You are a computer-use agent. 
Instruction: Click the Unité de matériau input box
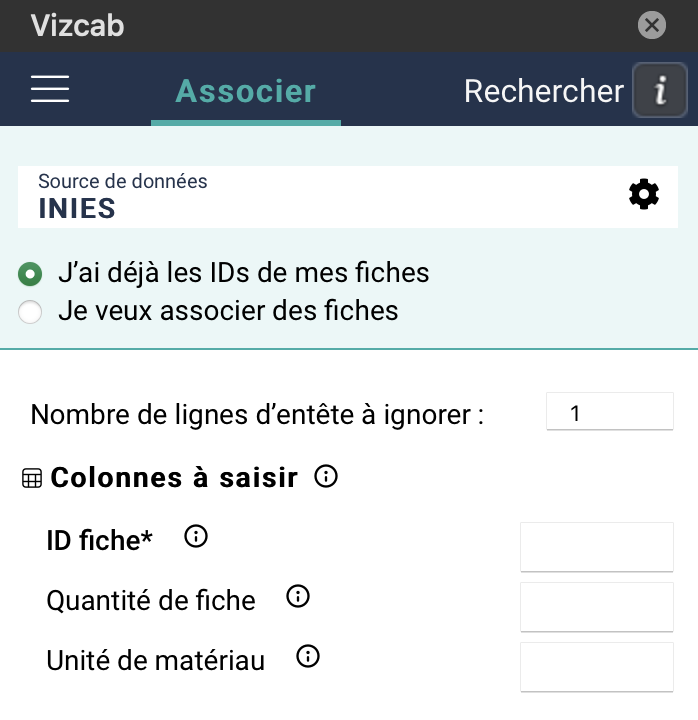tap(597, 667)
